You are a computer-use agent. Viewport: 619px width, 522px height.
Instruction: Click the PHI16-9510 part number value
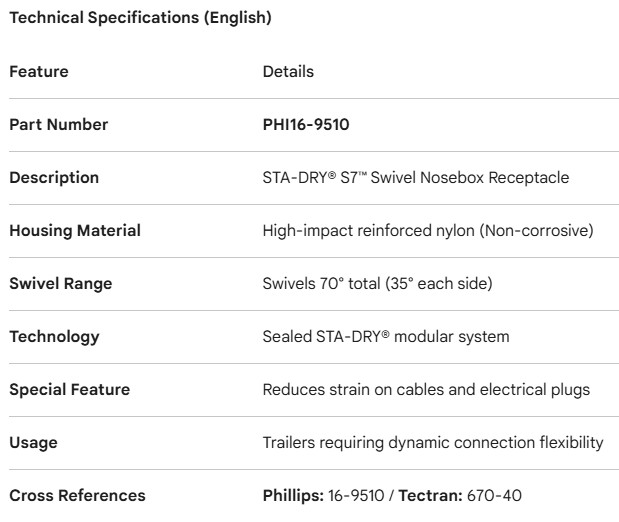click(306, 125)
